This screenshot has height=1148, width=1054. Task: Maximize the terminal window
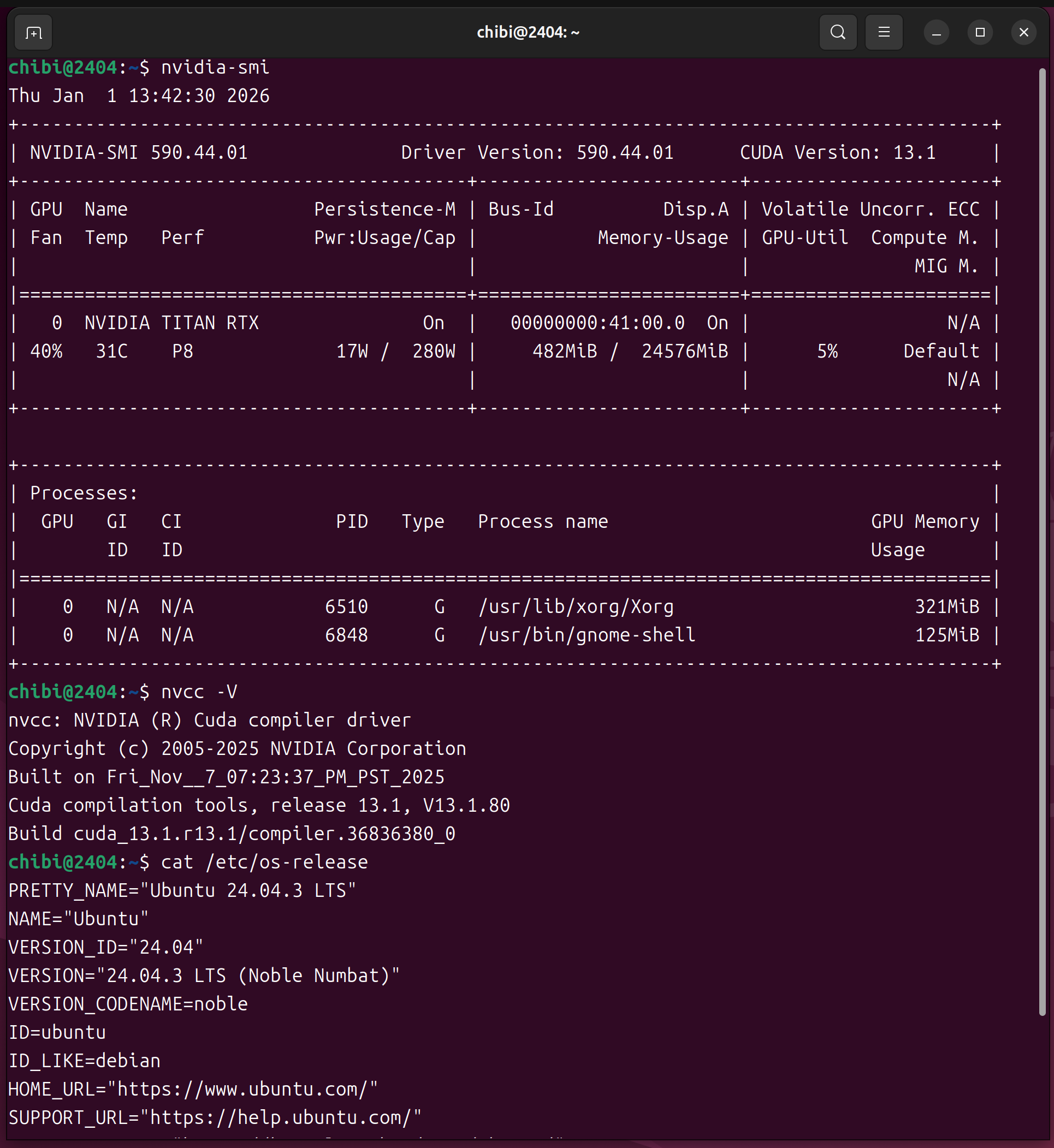pos(980,33)
